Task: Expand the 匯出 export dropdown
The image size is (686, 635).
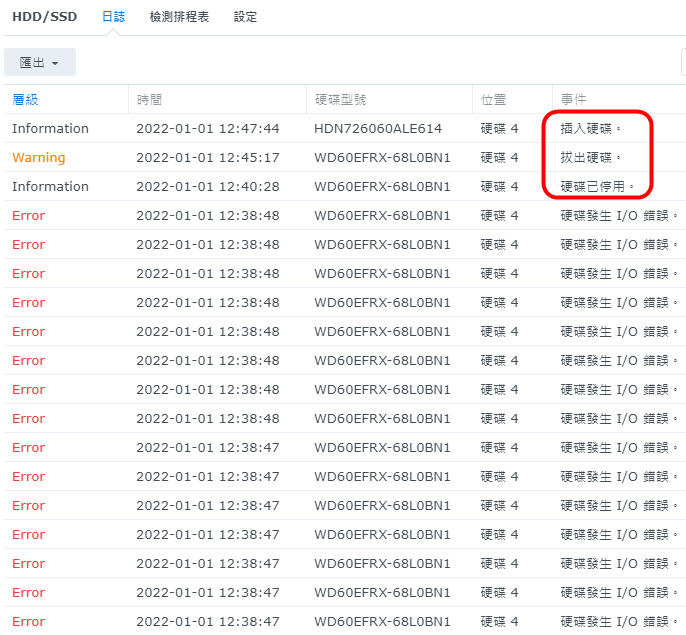Action: coord(40,63)
